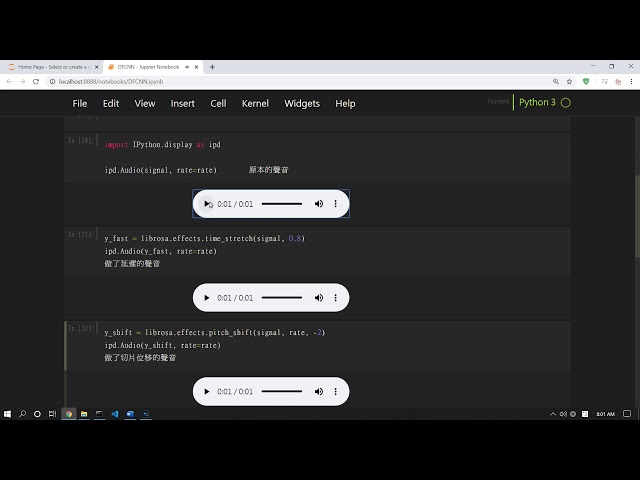Click the kernel idle status circle
This screenshot has width=640, height=480.
click(566, 103)
